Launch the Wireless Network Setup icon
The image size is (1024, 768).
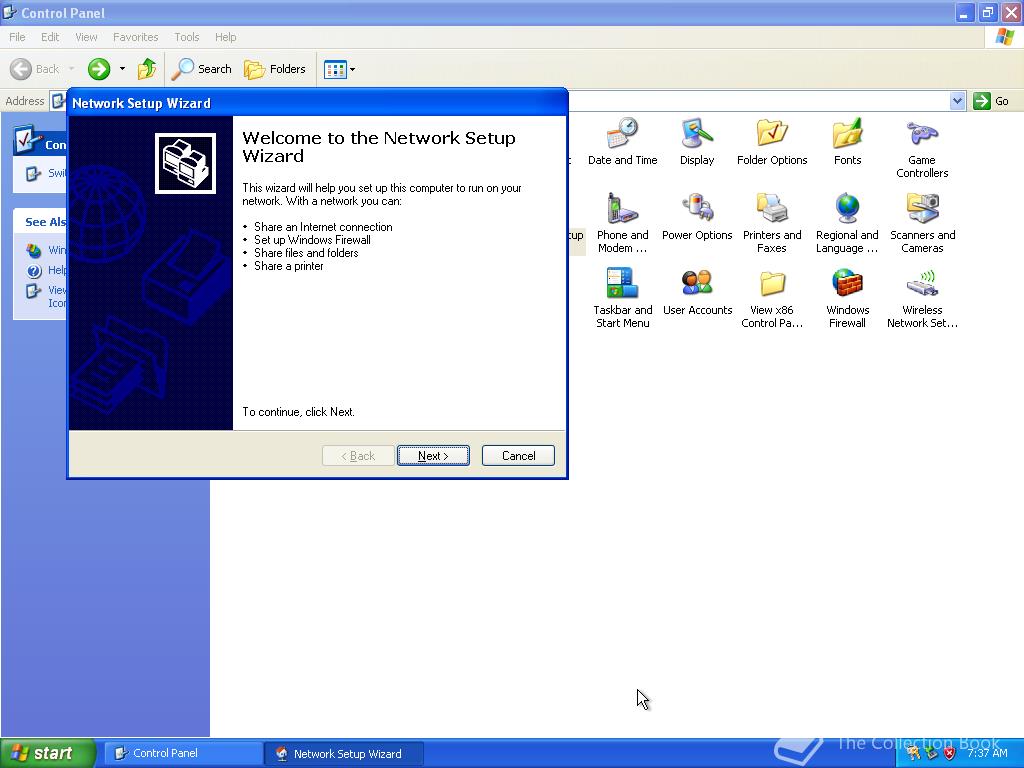(921, 288)
